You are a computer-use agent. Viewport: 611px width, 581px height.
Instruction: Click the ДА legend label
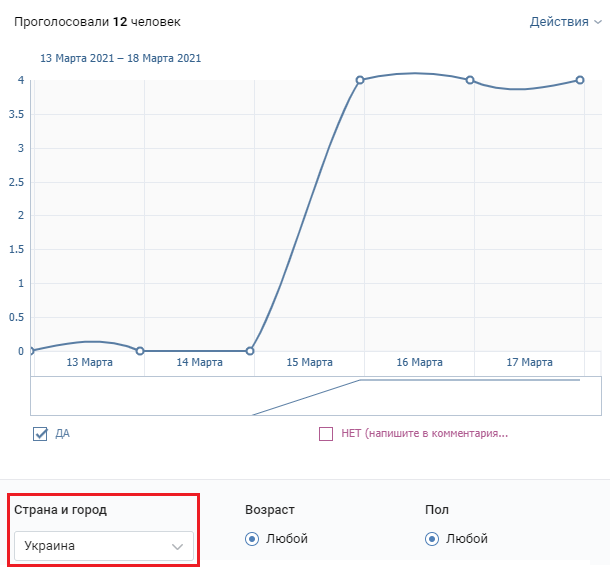[x=62, y=434]
